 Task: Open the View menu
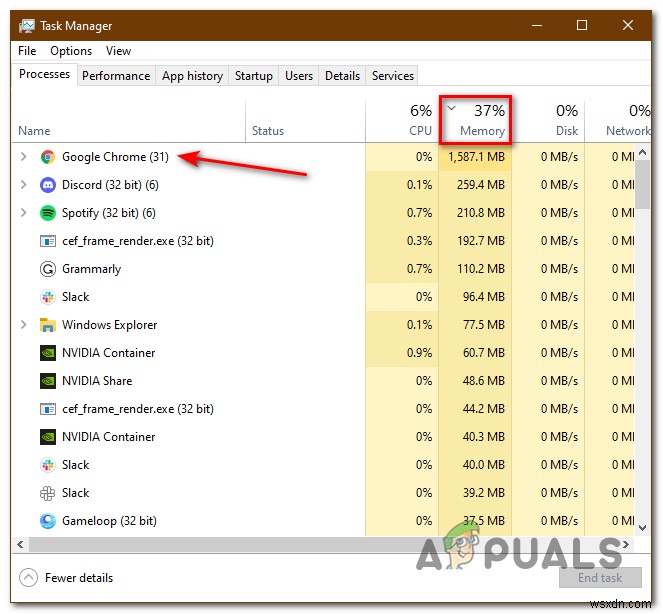(x=118, y=51)
